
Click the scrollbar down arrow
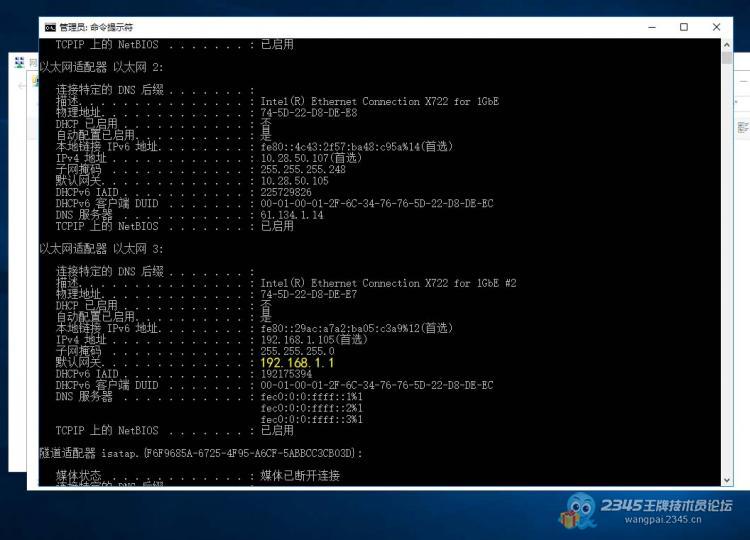tap(727, 481)
